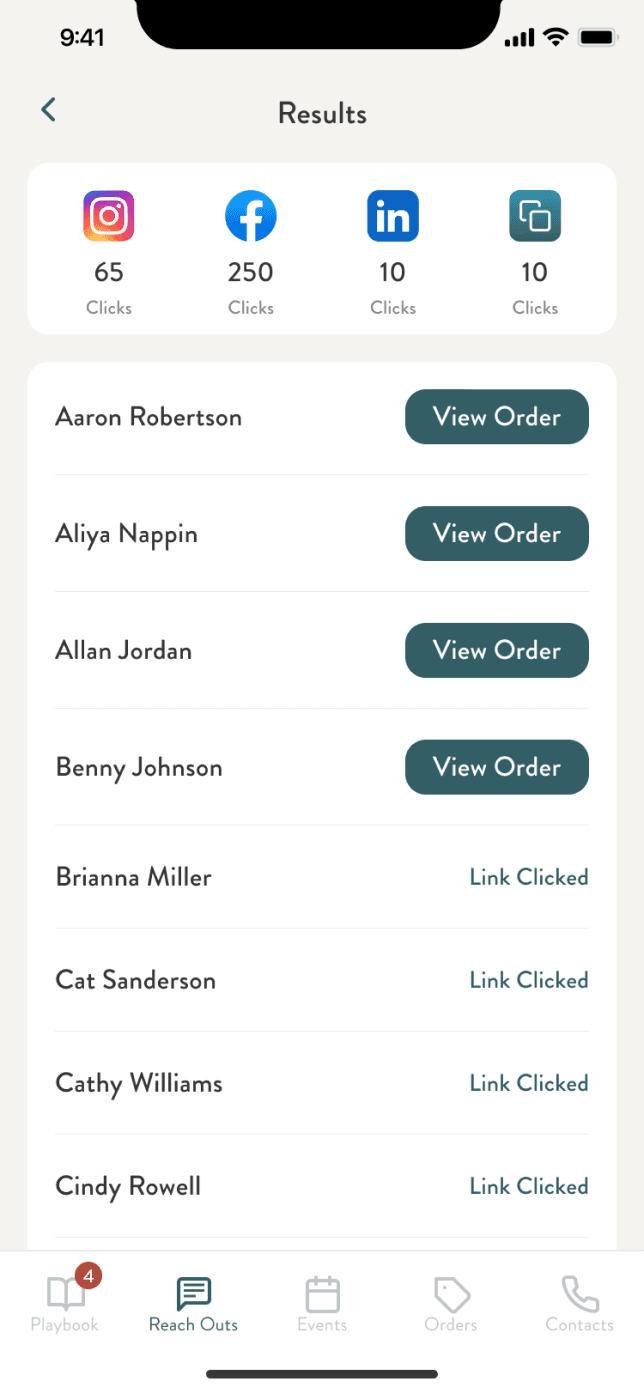Tap Link Clicked for Cindy Rowell
This screenshot has height=1390, width=644.
(x=528, y=1186)
